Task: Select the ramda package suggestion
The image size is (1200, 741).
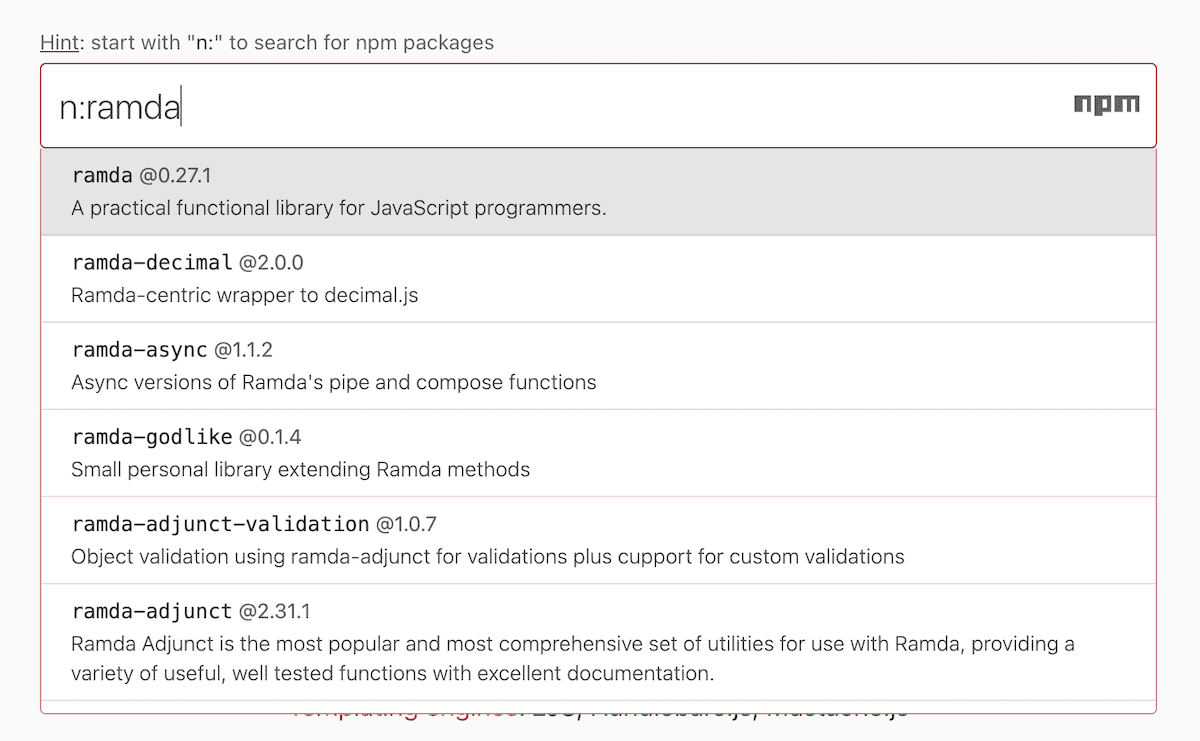Action: tap(102, 176)
